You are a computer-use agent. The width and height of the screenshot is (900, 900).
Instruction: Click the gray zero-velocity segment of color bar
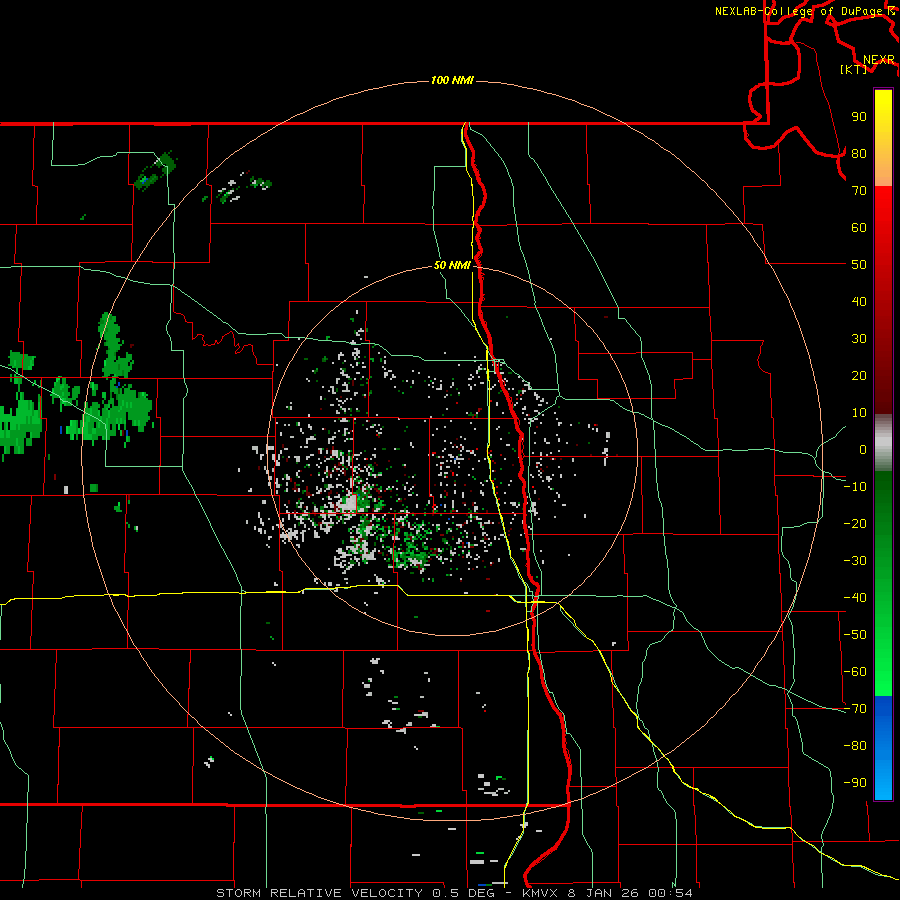[x=883, y=443]
